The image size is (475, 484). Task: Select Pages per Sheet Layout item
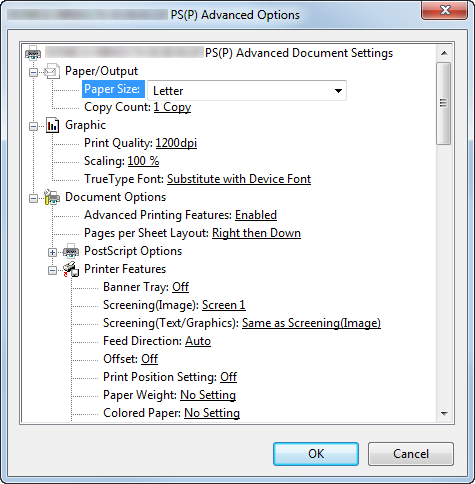tap(192, 233)
